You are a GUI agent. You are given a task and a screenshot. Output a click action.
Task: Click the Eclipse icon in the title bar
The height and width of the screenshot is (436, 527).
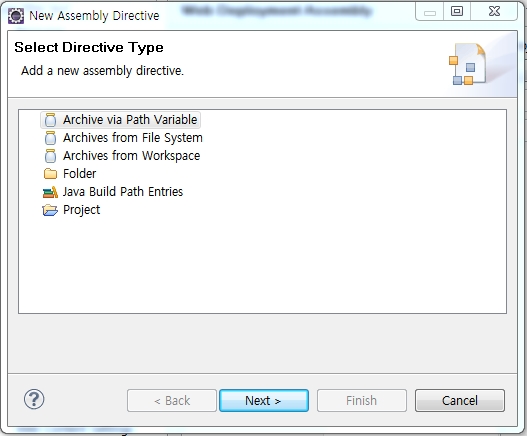pyautogui.click(x=16, y=16)
